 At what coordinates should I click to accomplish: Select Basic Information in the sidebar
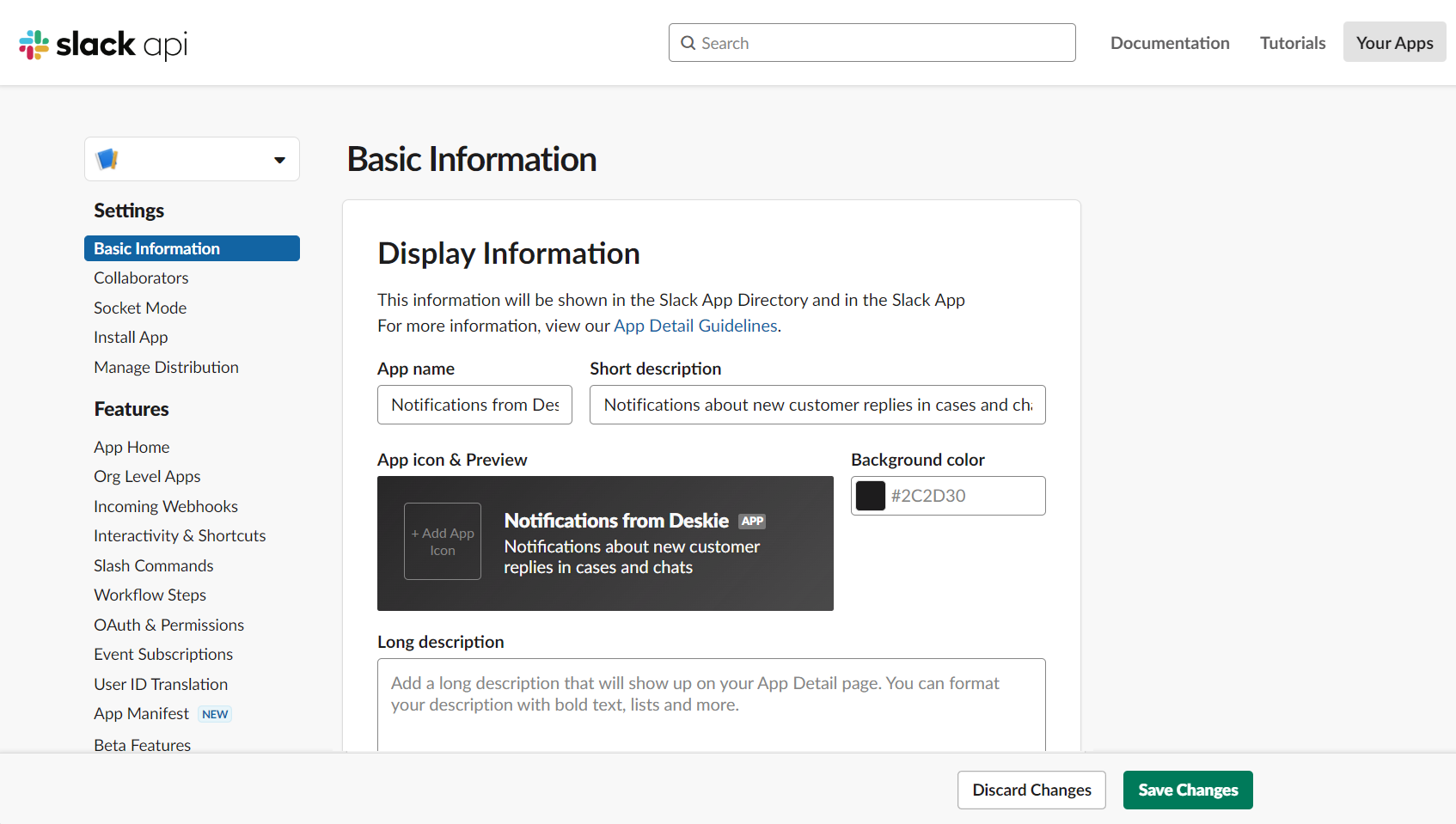(192, 248)
